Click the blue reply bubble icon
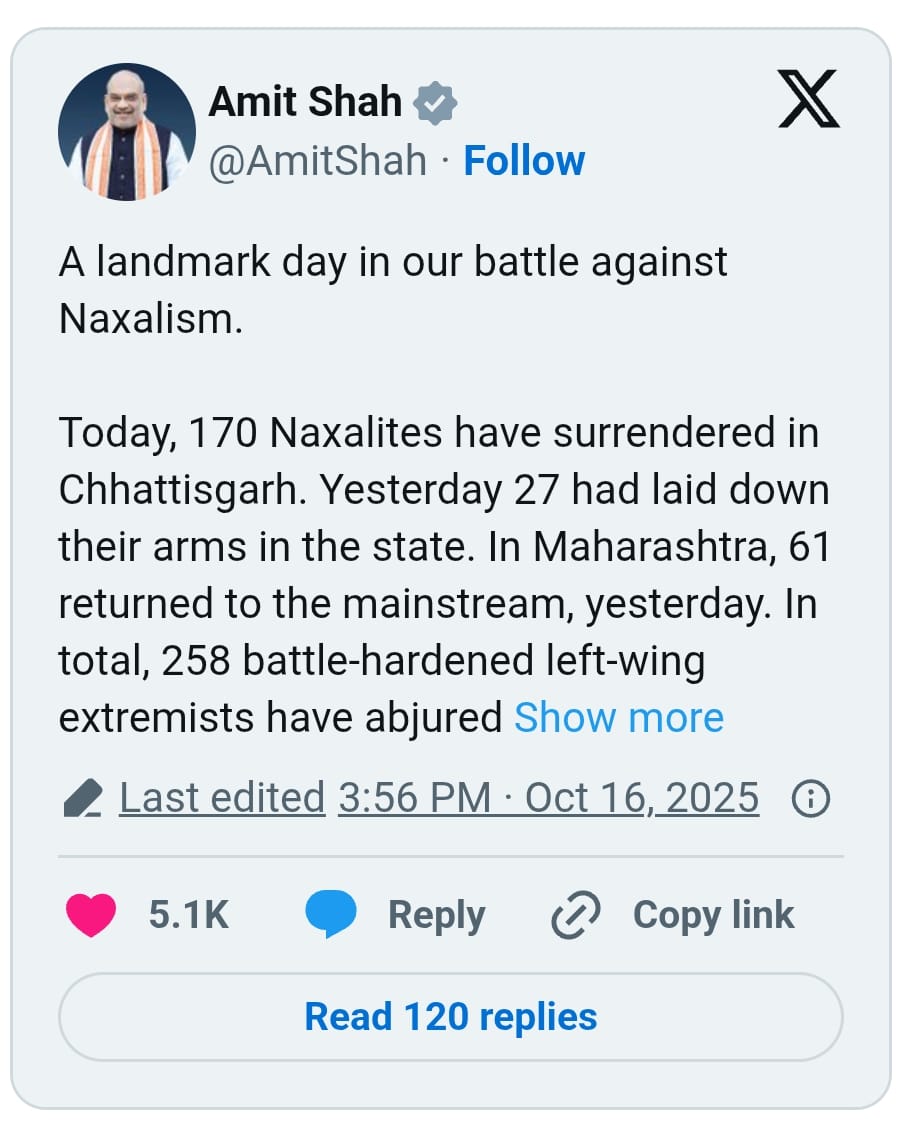Image resolution: width=901 pixels, height=1126 pixels. pos(331,915)
